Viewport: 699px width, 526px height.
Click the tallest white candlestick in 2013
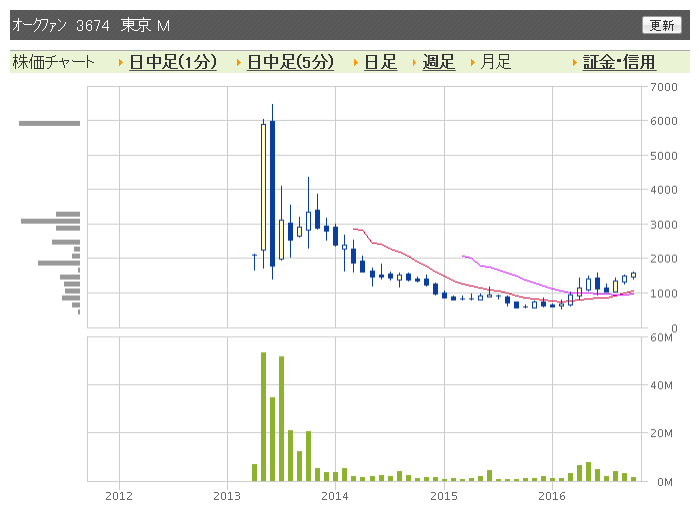[263, 187]
